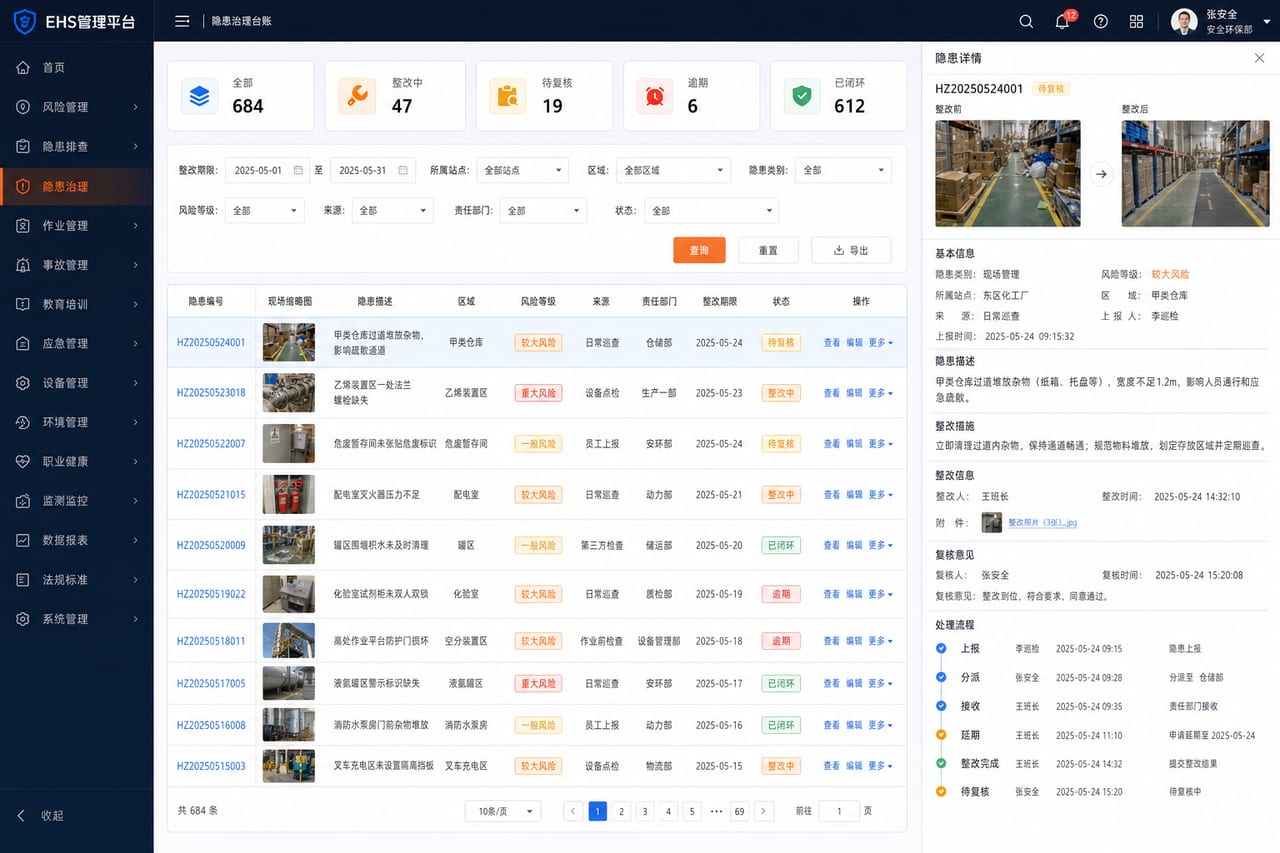1280x853 pixels.
Task: Click the 作业管理 sidebar icon
Action: point(23,225)
